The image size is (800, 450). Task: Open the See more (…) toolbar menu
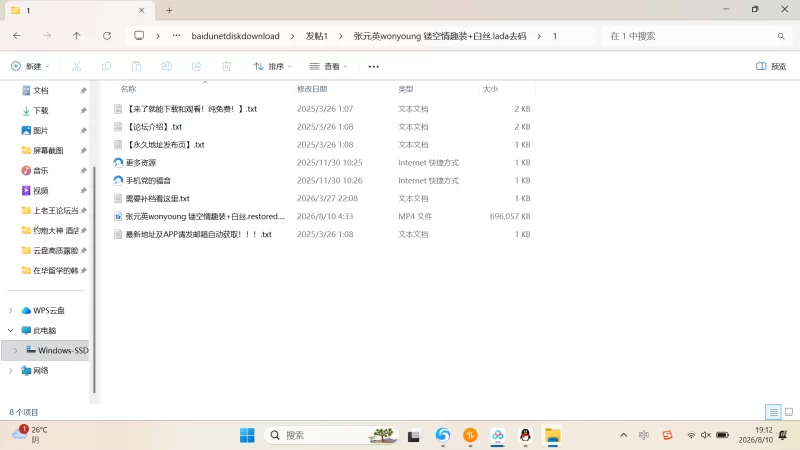click(373, 66)
